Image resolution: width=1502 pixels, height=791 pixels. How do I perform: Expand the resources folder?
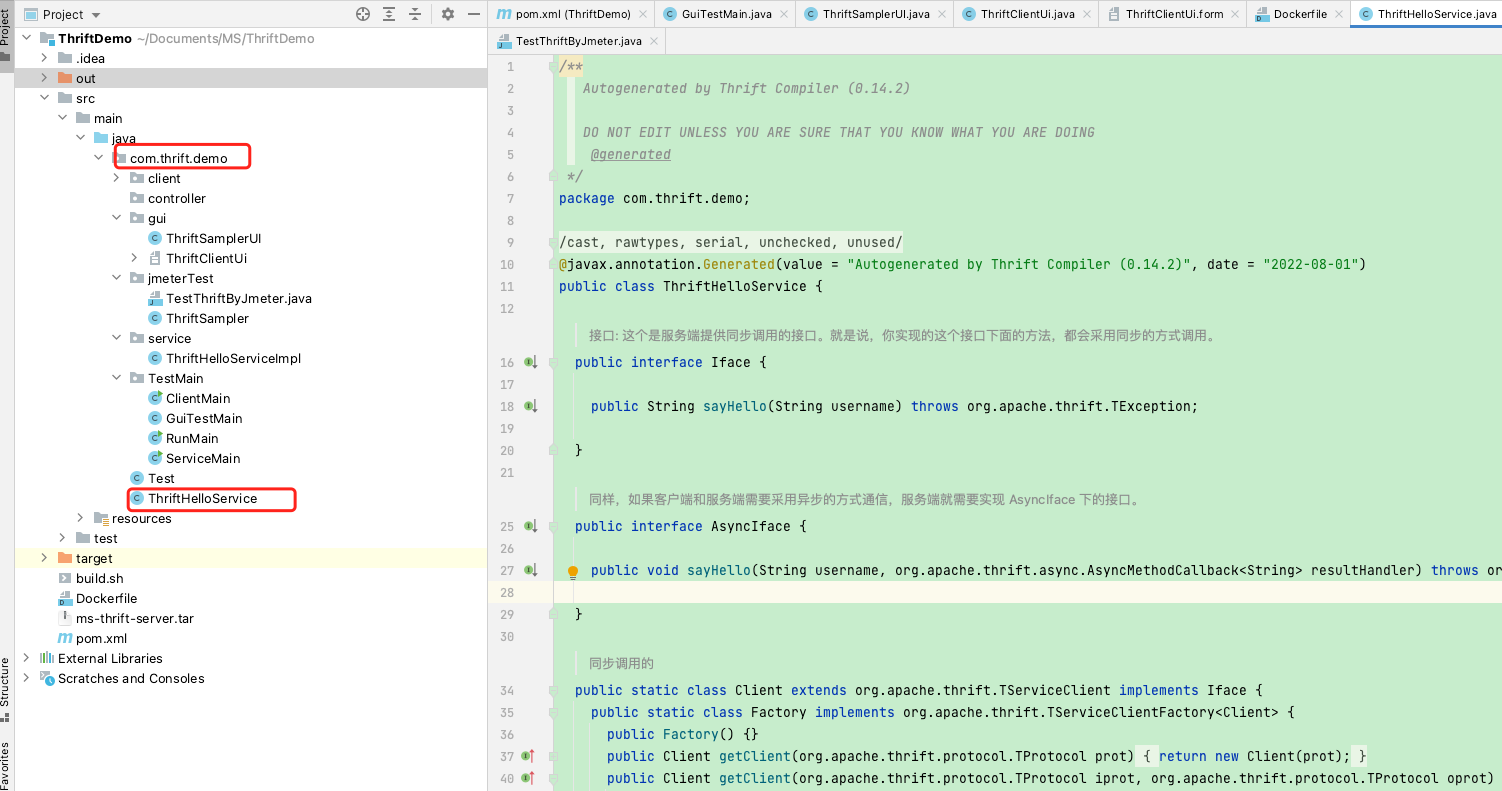[x=80, y=518]
